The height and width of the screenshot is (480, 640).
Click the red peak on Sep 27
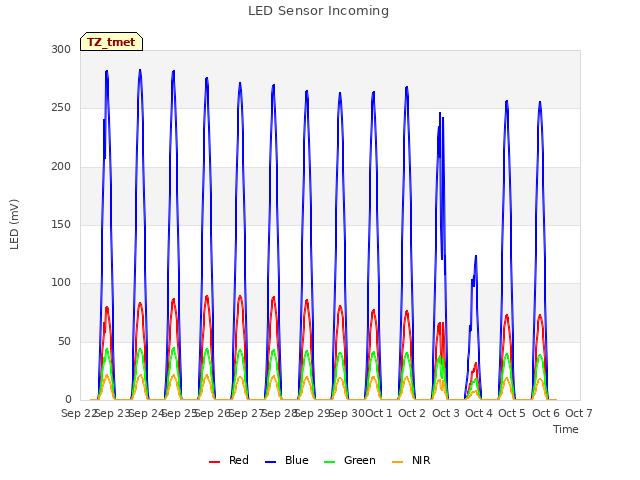[x=240, y=296]
